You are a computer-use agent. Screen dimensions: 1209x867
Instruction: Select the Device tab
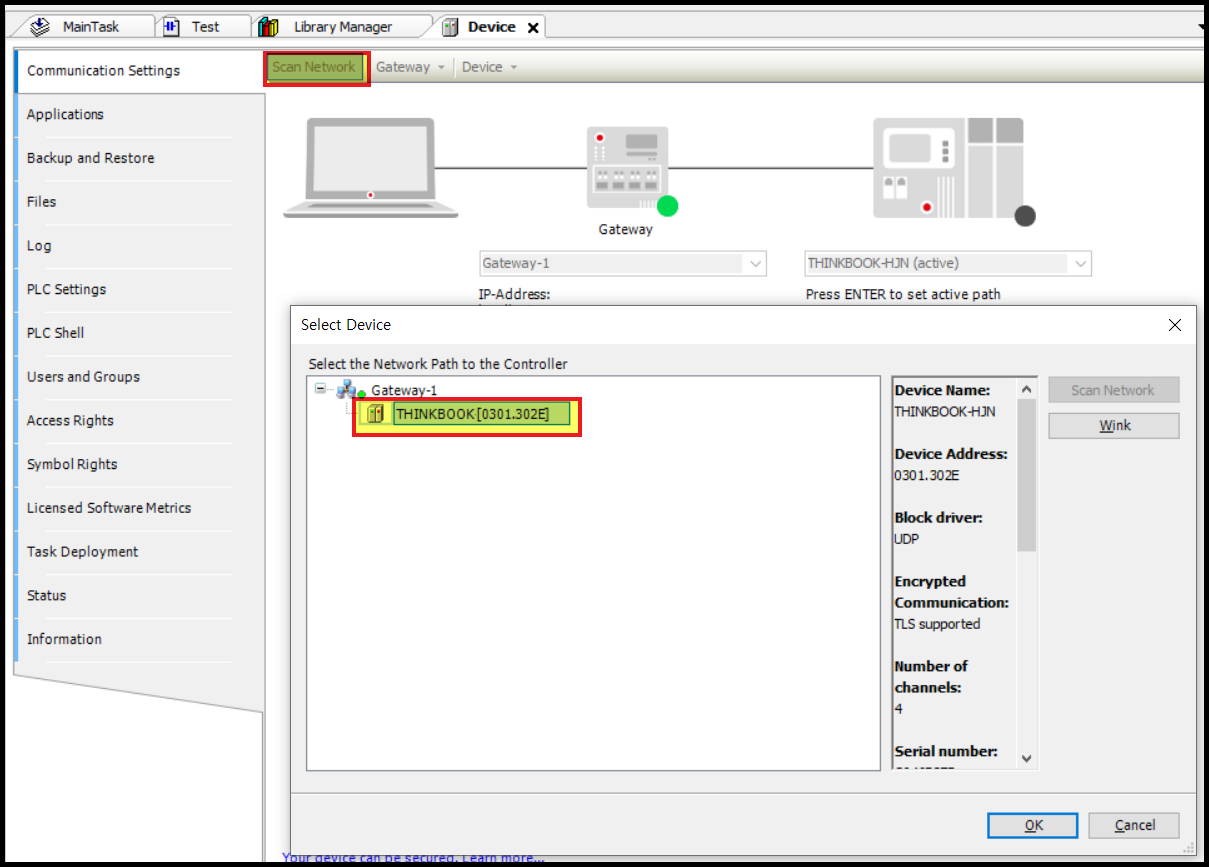click(491, 27)
